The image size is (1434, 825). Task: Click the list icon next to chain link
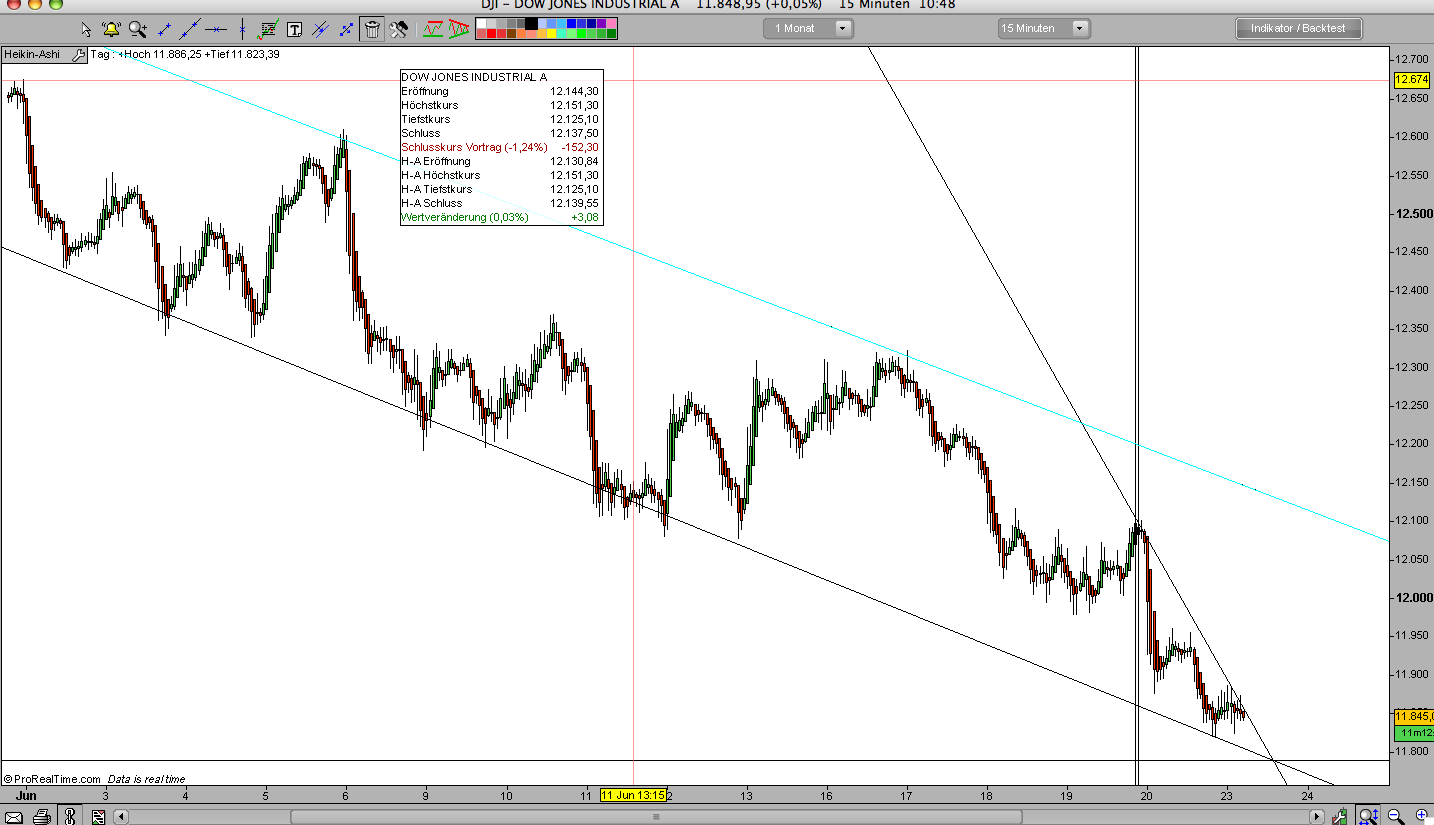[97, 816]
